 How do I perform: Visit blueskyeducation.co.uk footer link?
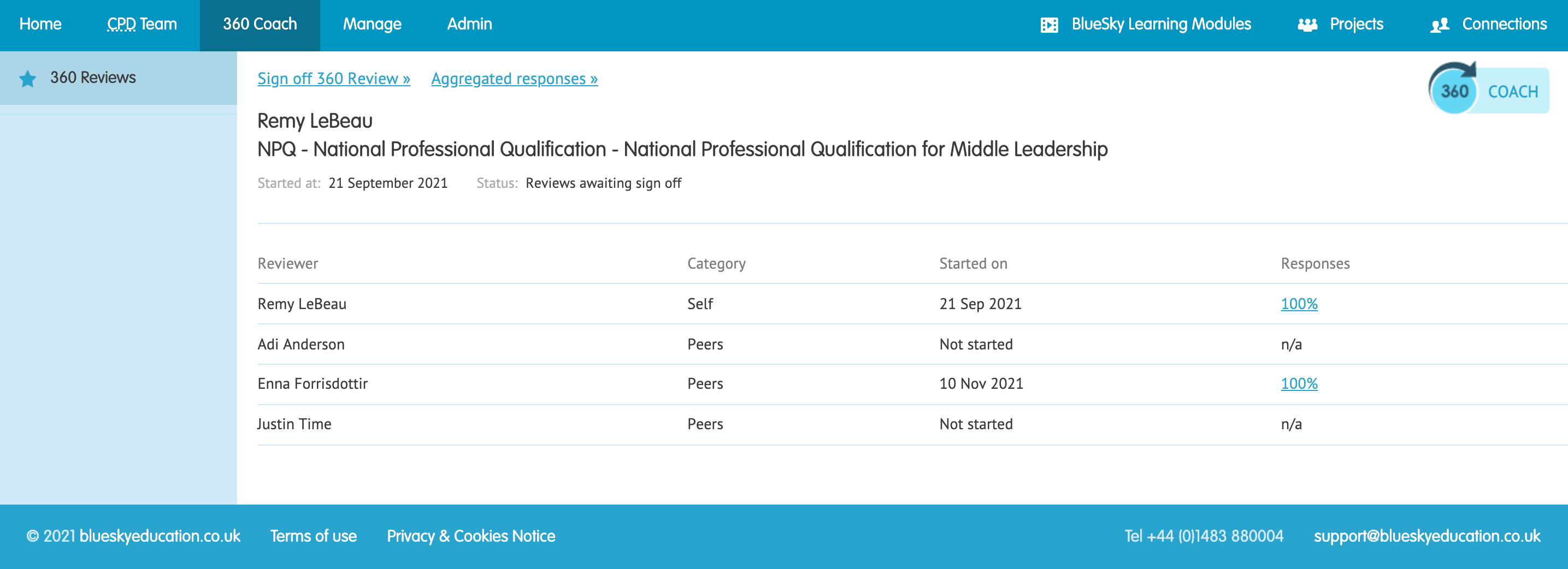tap(160, 536)
